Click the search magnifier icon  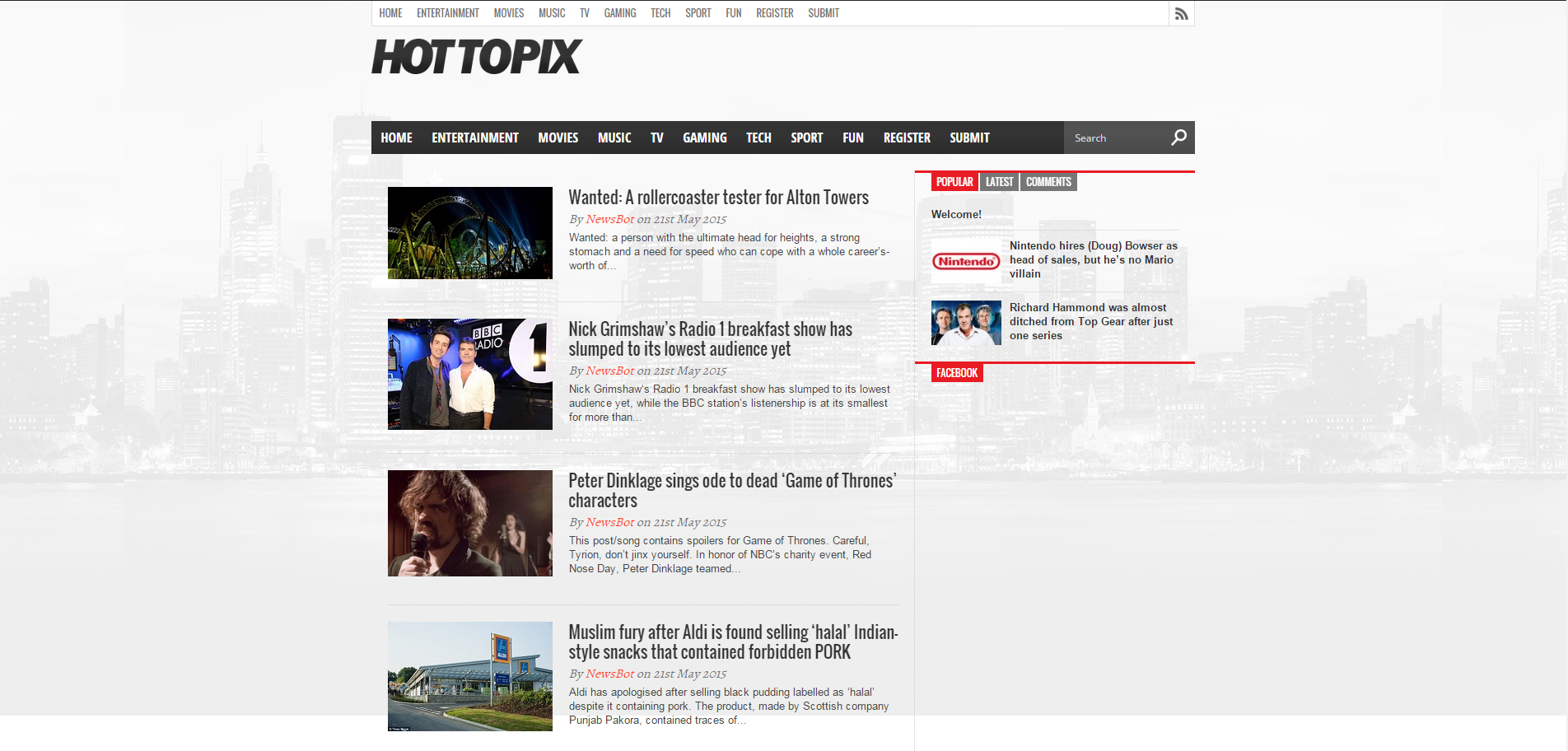(x=1179, y=138)
